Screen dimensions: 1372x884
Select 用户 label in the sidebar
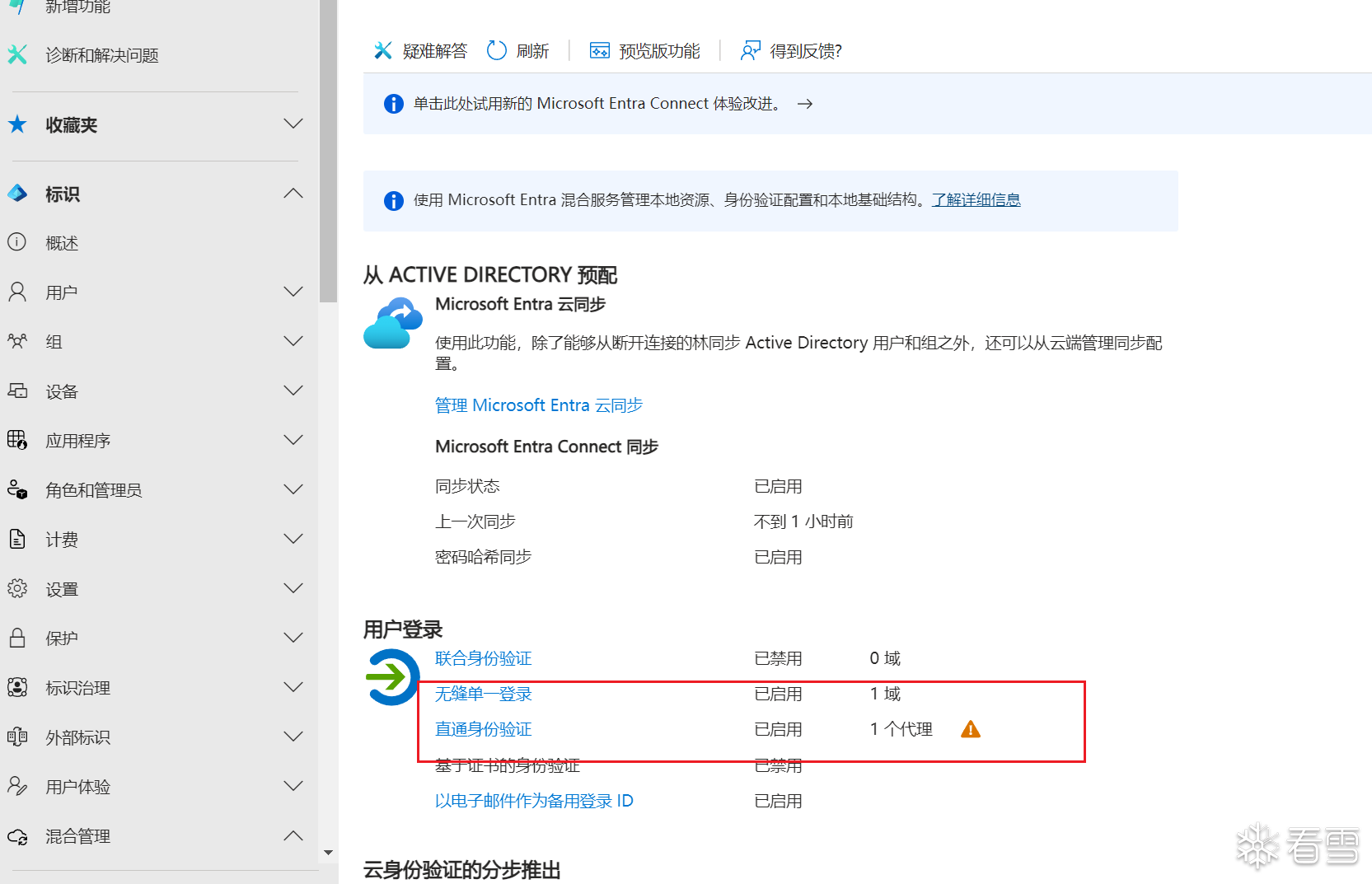pos(62,292)
